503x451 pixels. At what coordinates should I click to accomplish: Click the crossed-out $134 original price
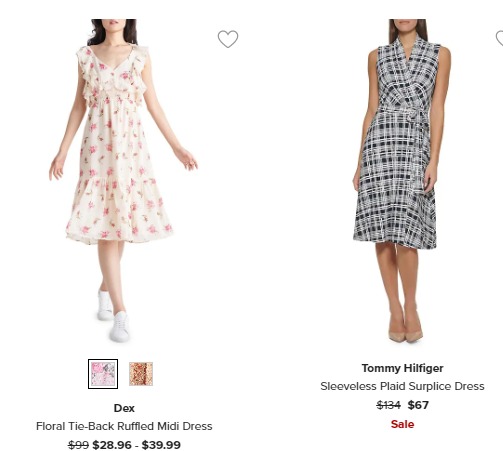388,405
